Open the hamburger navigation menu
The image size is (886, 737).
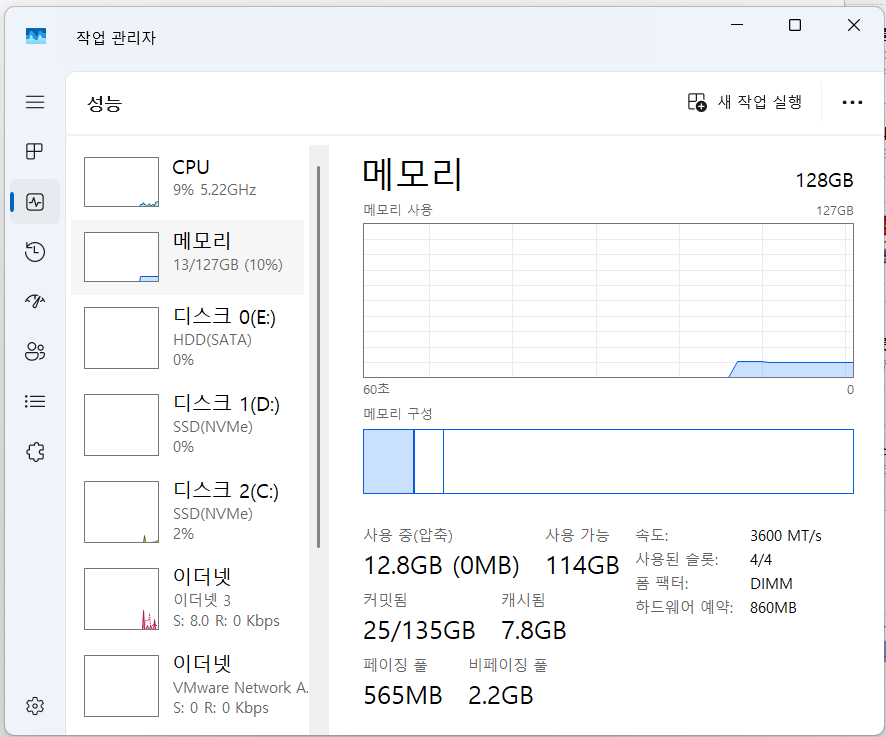coord(35,102)
